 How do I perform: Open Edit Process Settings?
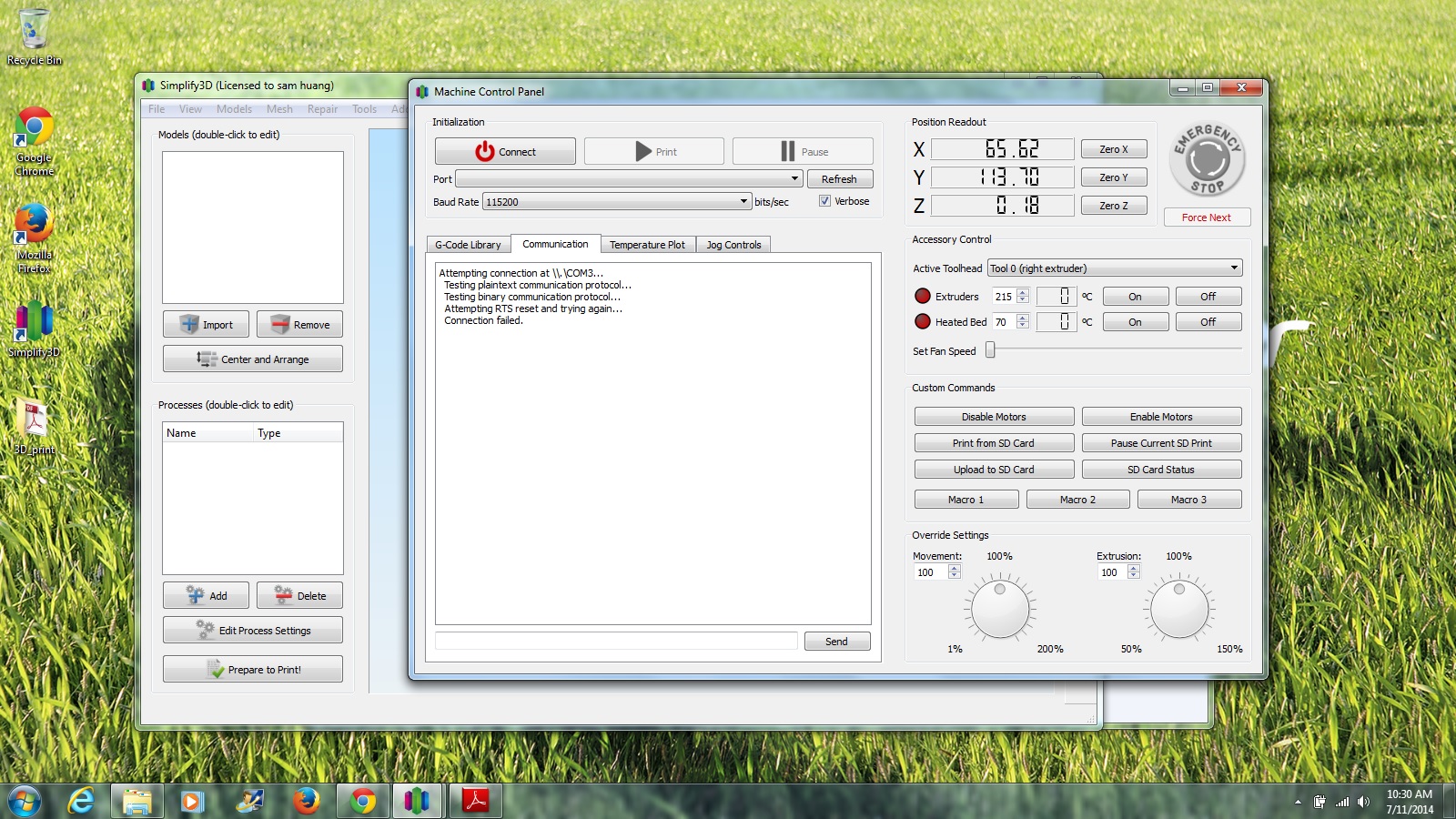click(253, 631)
